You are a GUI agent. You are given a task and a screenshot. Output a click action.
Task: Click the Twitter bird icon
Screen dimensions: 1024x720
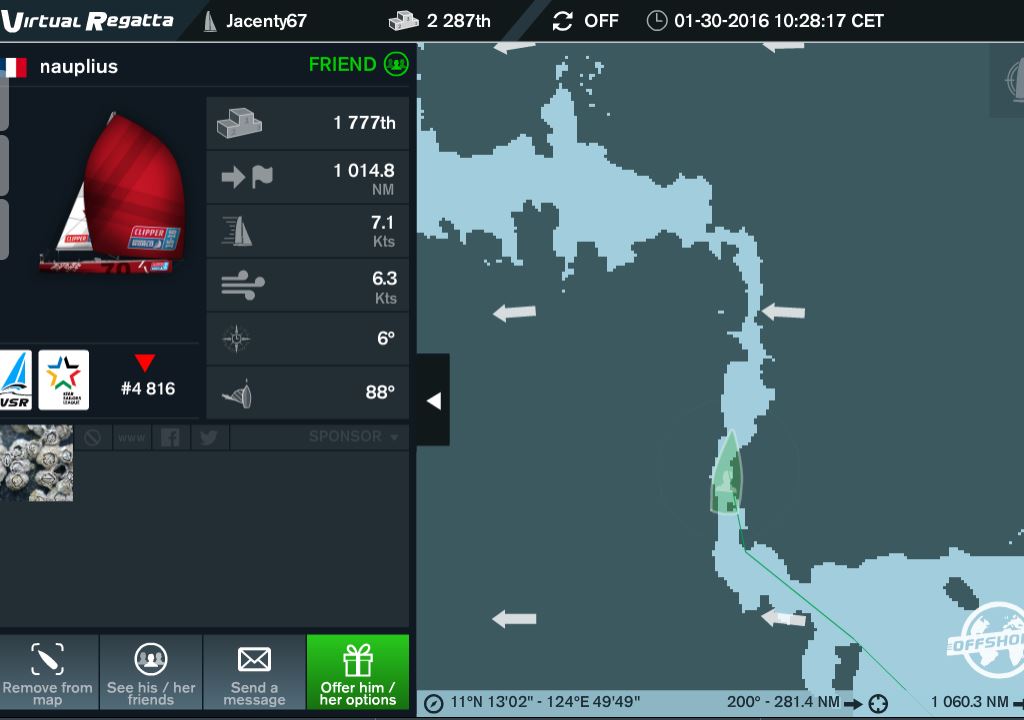(x=209, y=437)
